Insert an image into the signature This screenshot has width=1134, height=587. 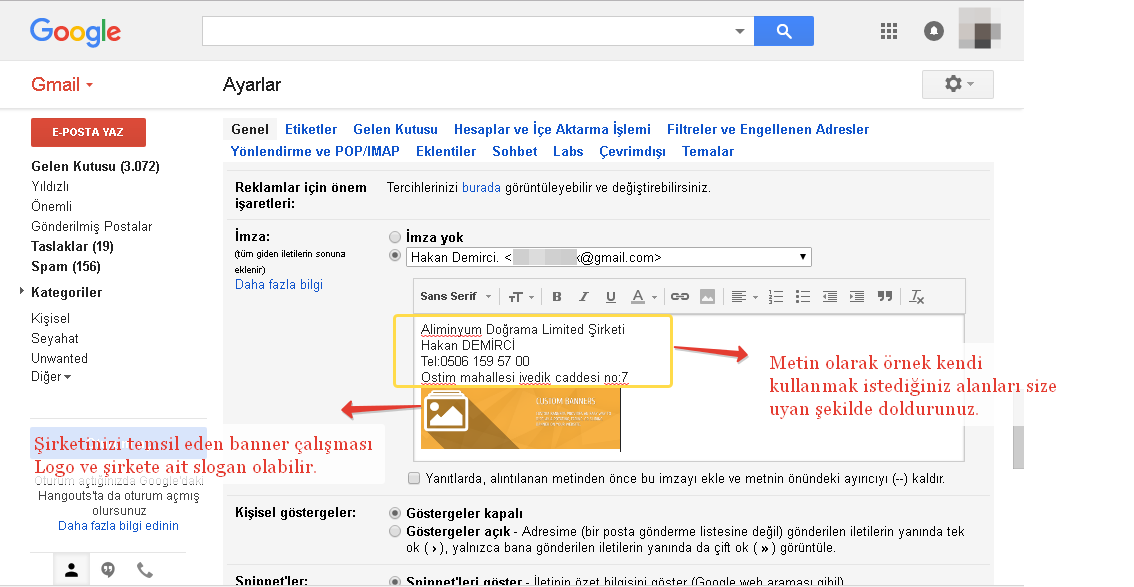707,296
